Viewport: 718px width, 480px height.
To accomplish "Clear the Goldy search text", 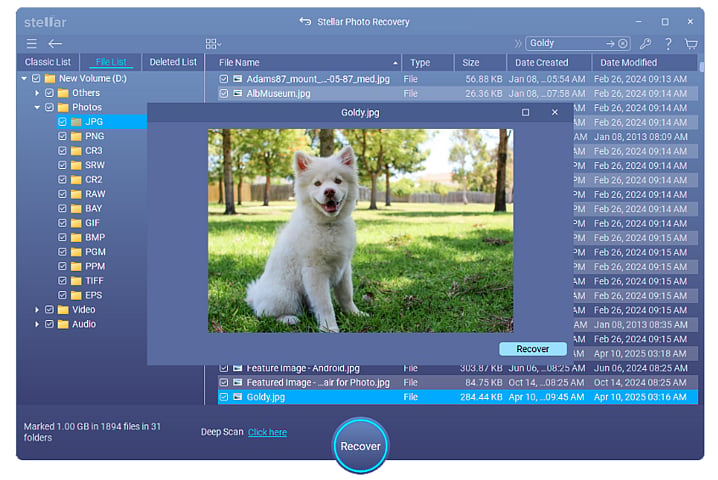I will click(622, 44).
